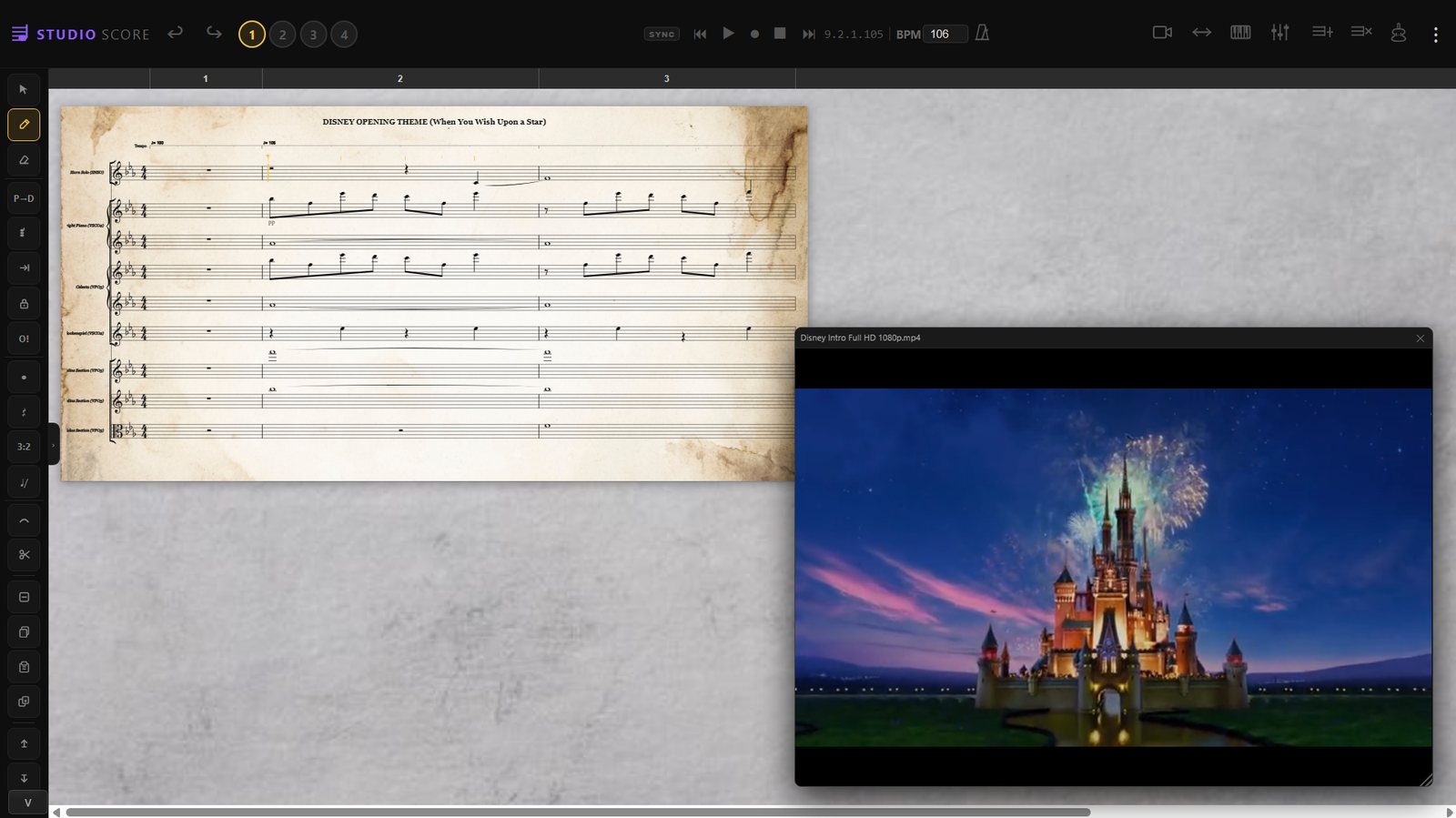Image resolution: width=1456 pixels, height=818 pixels.
Task: Switch to voice 2
Action: click(x=283, y=35)
